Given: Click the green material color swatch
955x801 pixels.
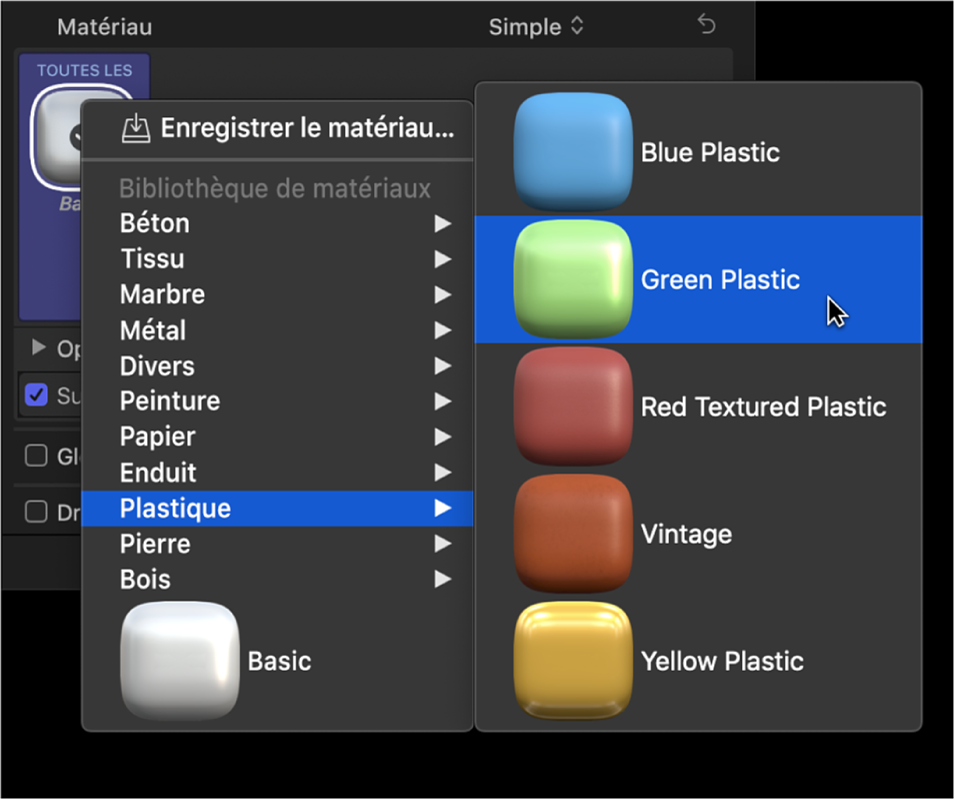Looking at the screenshot, I should [x=571, y=280].
